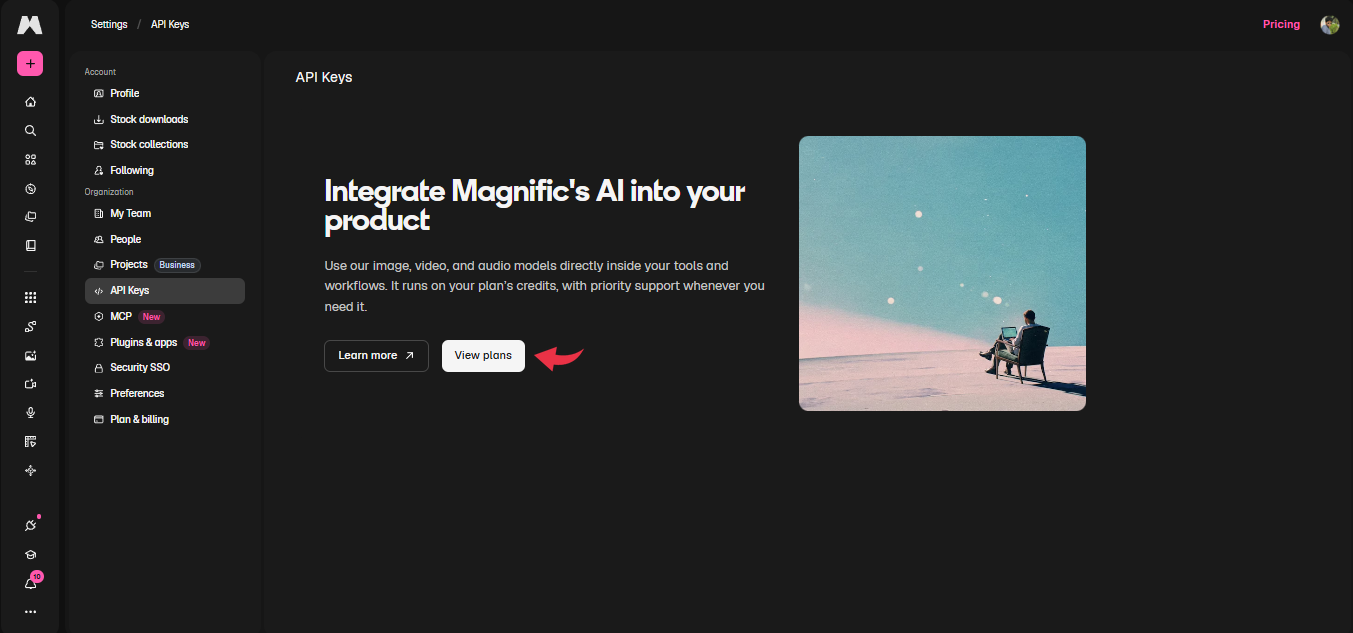Click Settings in the breadcrumb
The image size is (1353, 633).
point(109,24)
